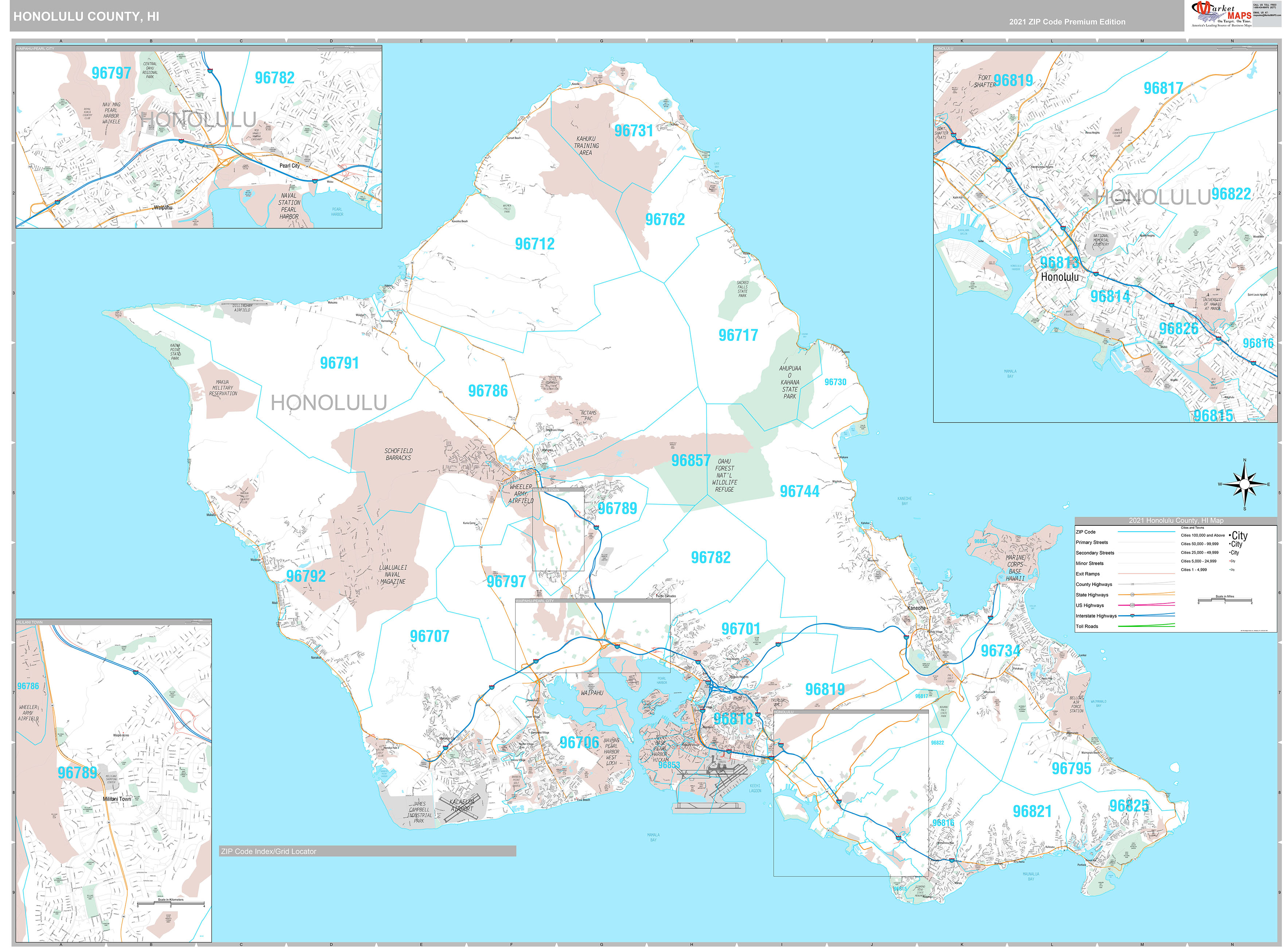
Task: Click "Marine Corps Base Hawaii" label
Action: pos(1015,568)
